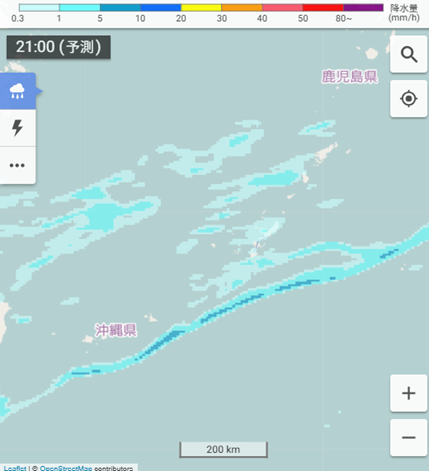Open the three-dots more options menu

[x=17, y=165]
